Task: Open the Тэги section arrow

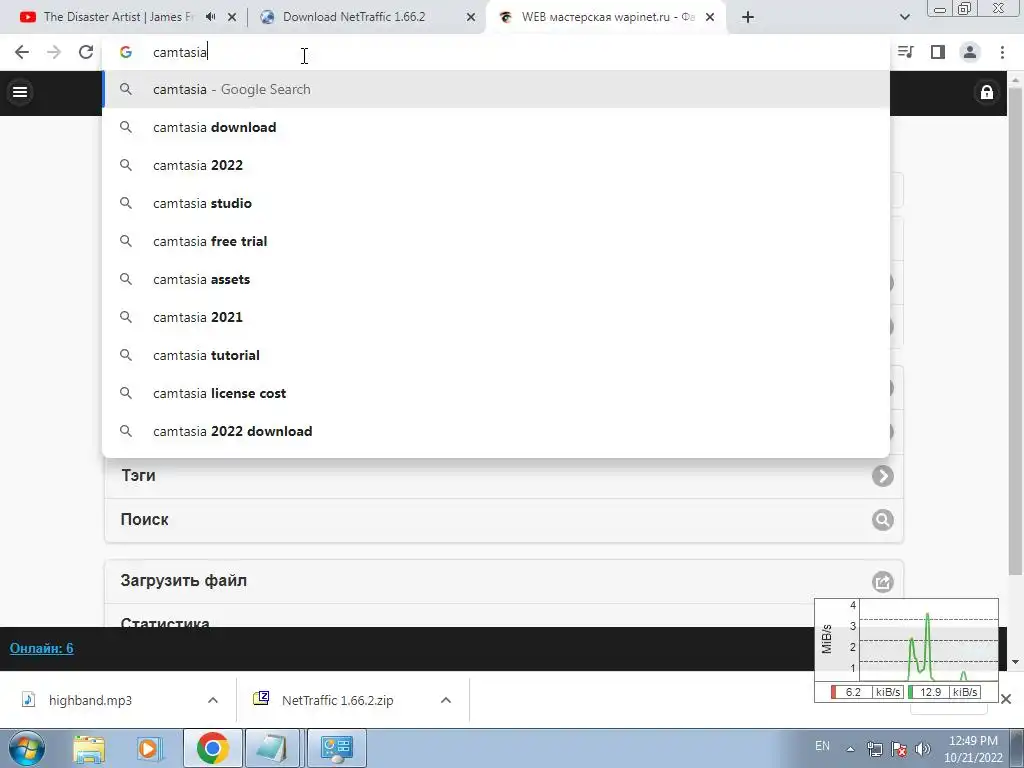Action: [x=882, y=476]
